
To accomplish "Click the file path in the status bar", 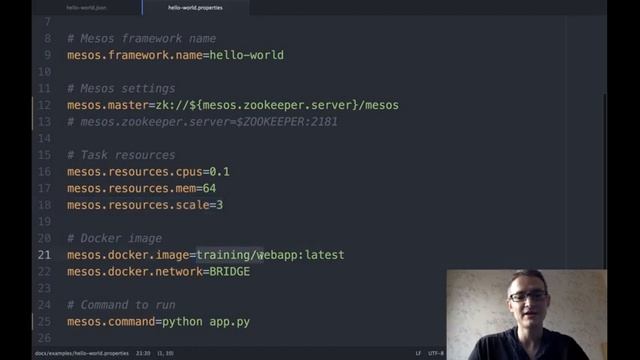I will [82, 353].
